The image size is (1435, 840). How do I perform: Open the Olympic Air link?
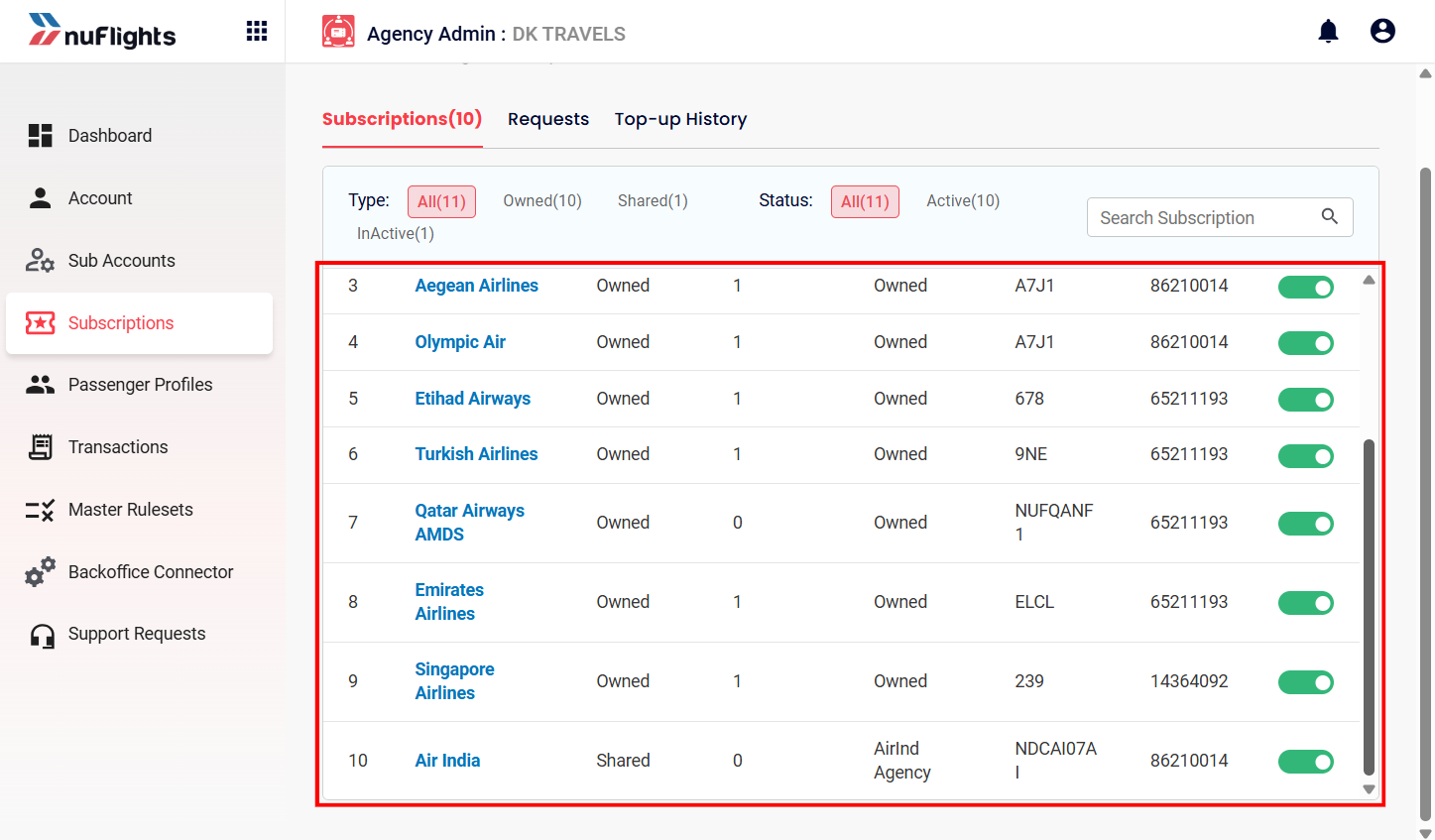coord(460,342)
